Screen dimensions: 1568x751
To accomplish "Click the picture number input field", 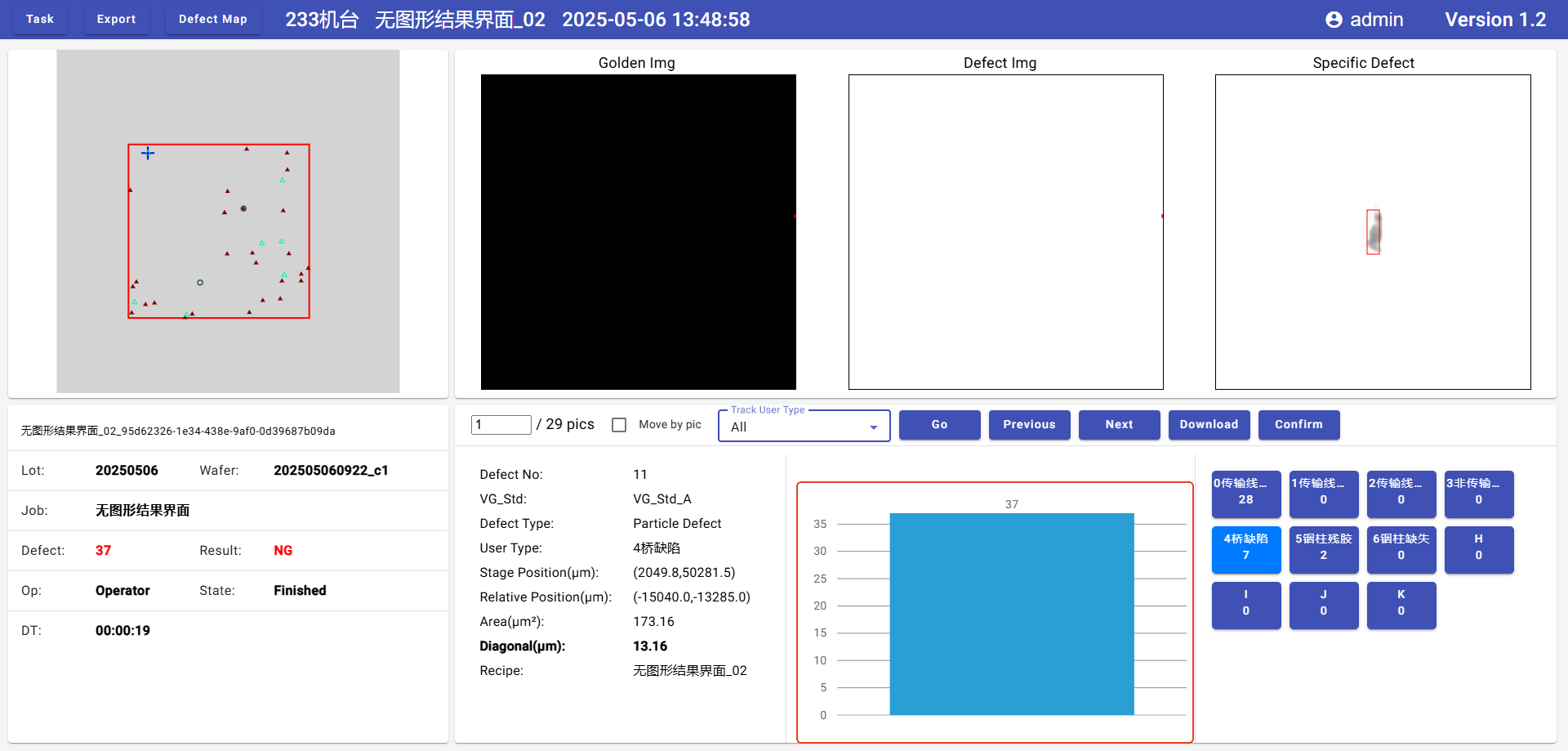I will pos(501,425).
